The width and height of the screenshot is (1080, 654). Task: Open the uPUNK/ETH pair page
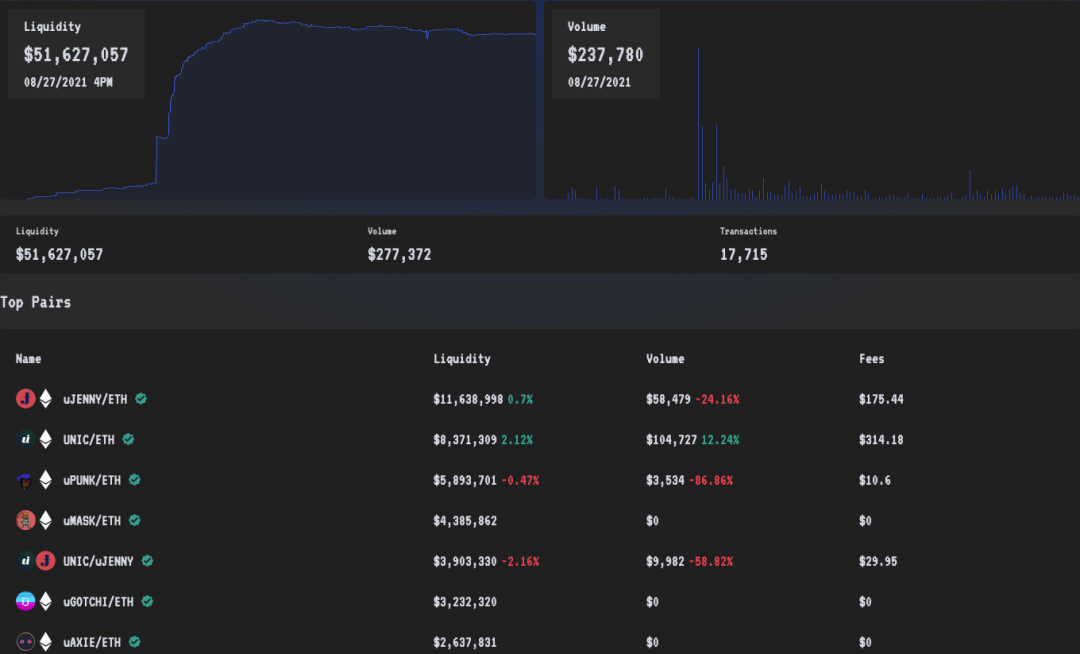(92, 481)
